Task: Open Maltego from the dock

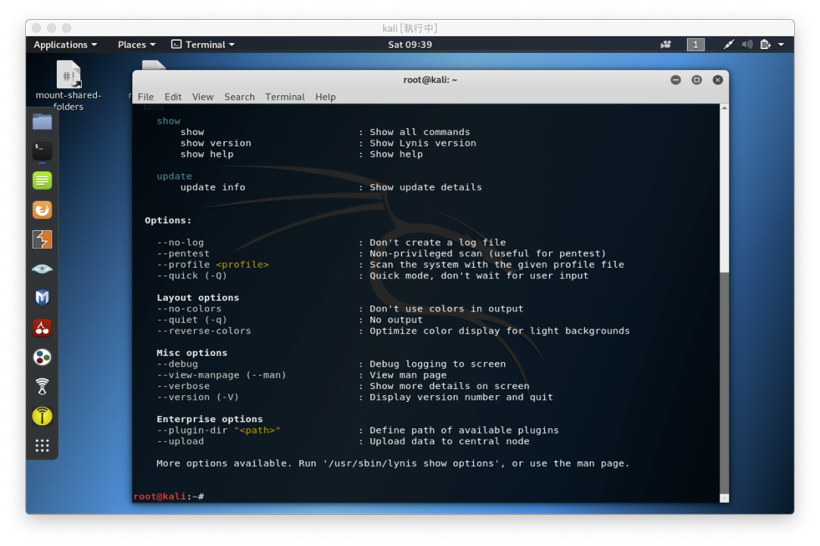Action: click(x=42, y=298)
